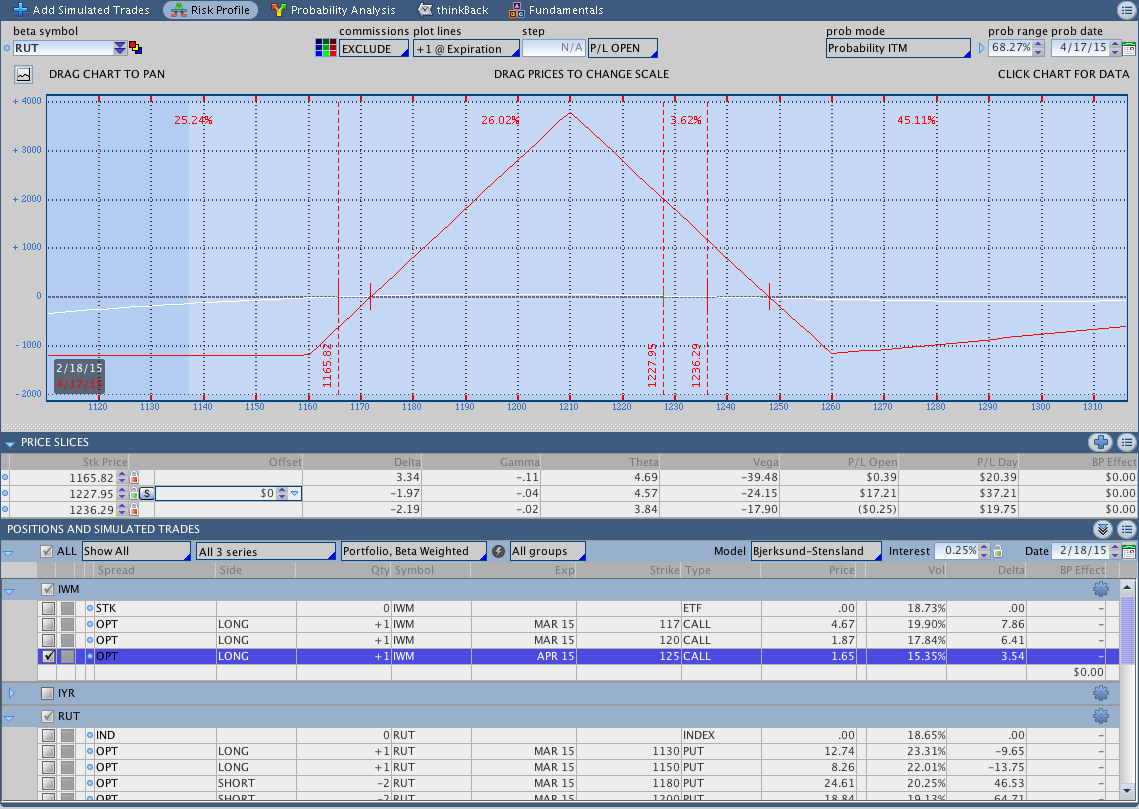Screen dimensions: 1139x809
Task: Open the beta symbol dropdown arrow
Action: [x=120, y=48]
